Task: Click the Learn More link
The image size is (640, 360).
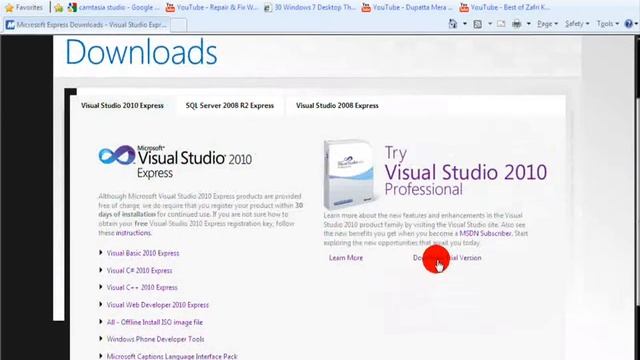Action: (346, 258)
